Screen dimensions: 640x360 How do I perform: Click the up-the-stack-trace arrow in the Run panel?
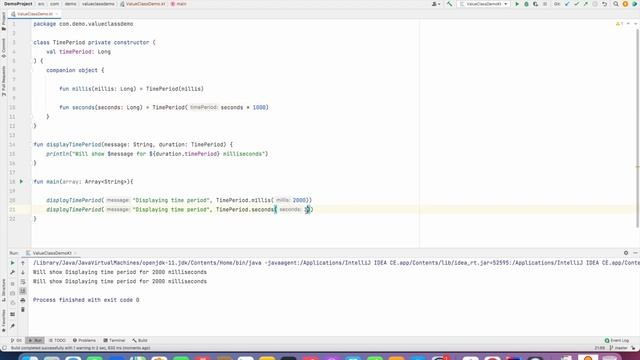(x=23, y=263)
